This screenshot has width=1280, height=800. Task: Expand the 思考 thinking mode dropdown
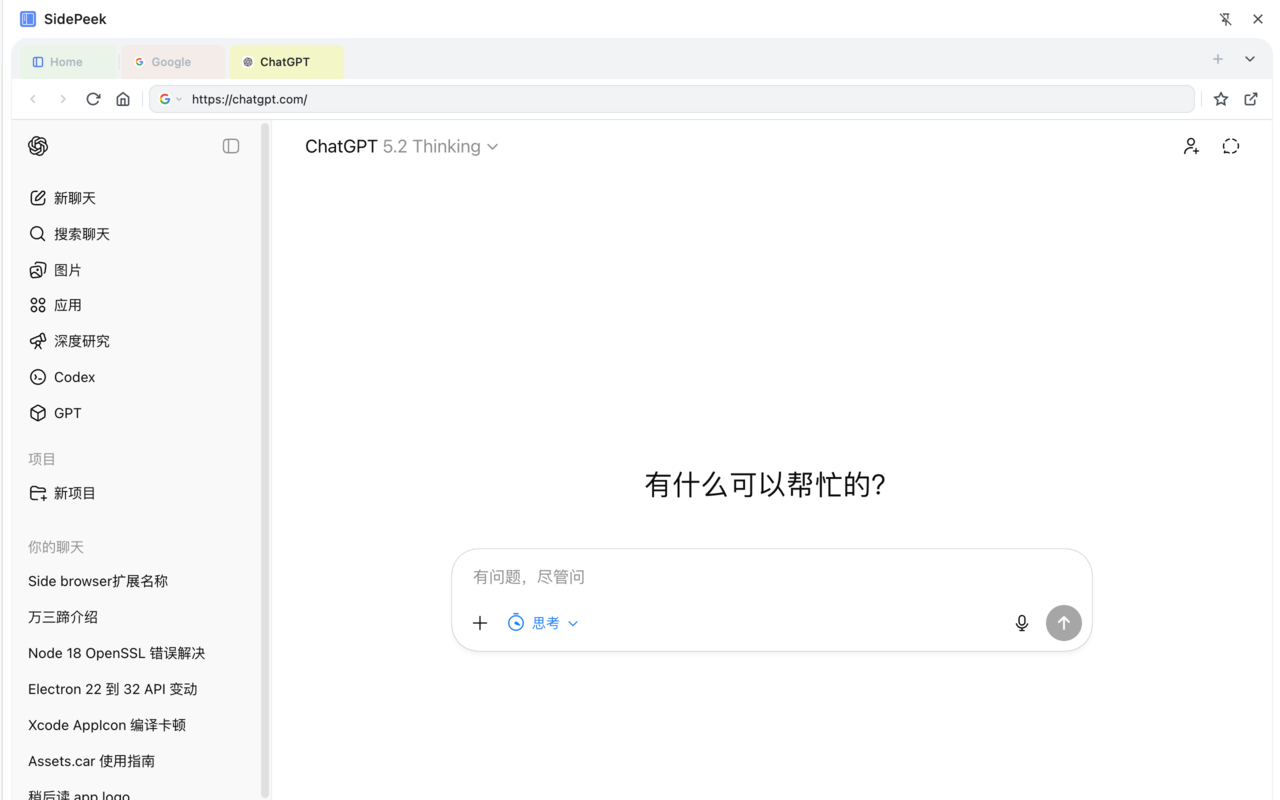coord(543,623)
